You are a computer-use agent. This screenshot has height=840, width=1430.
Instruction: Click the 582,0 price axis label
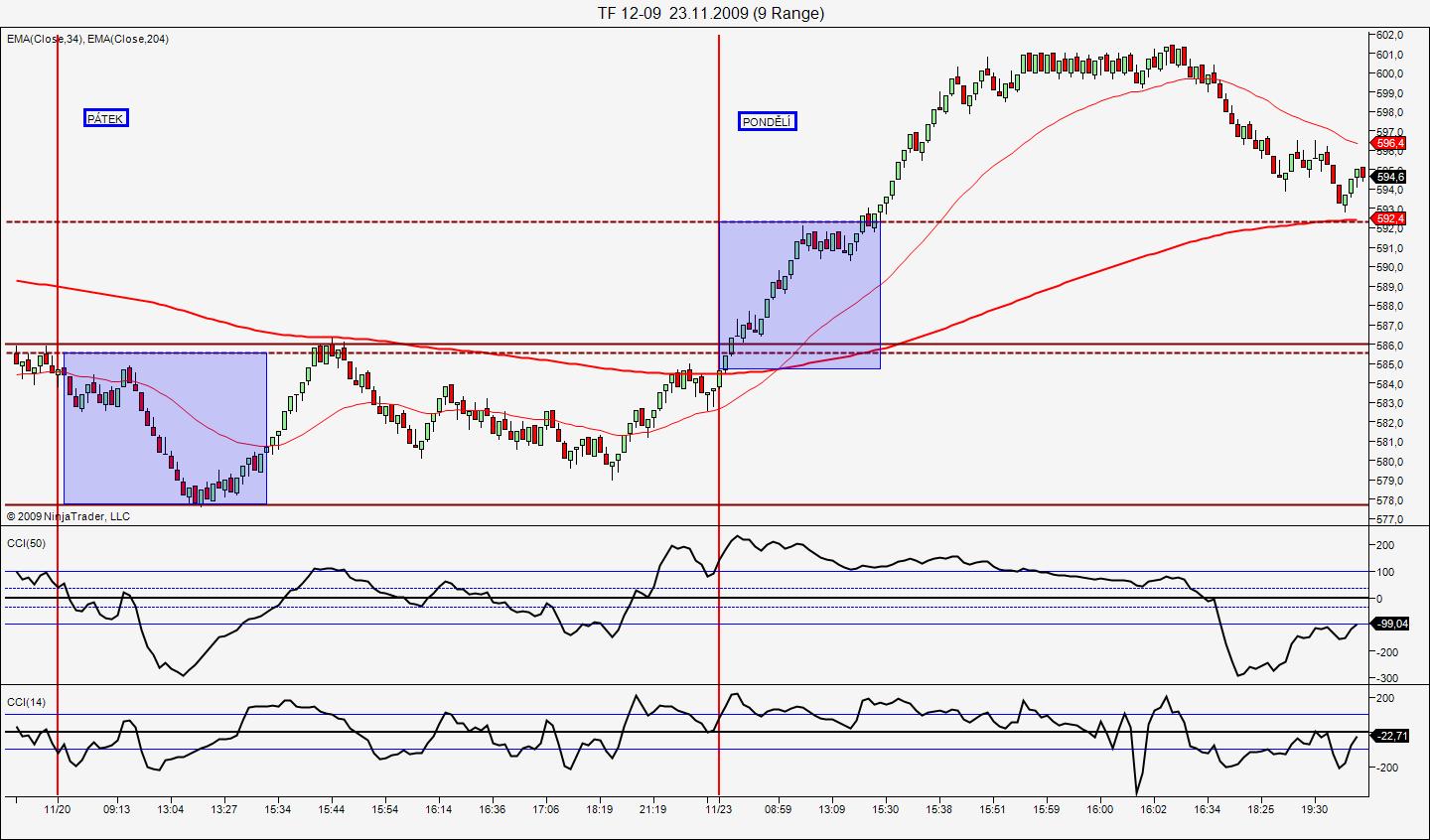coord(1389,423)
